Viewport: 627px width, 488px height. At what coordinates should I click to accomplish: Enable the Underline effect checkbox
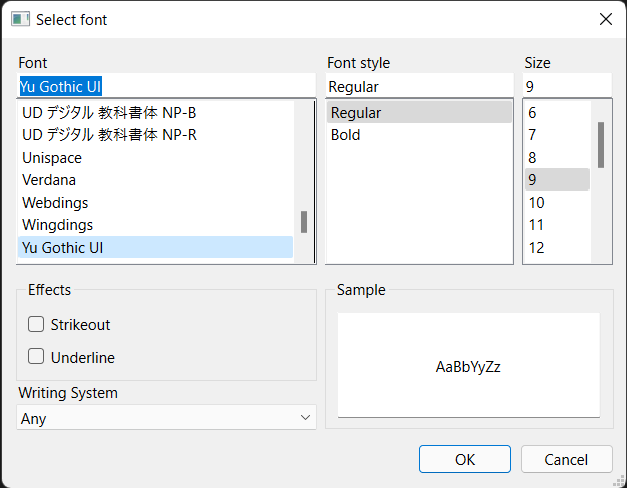[x=36, y=356]
